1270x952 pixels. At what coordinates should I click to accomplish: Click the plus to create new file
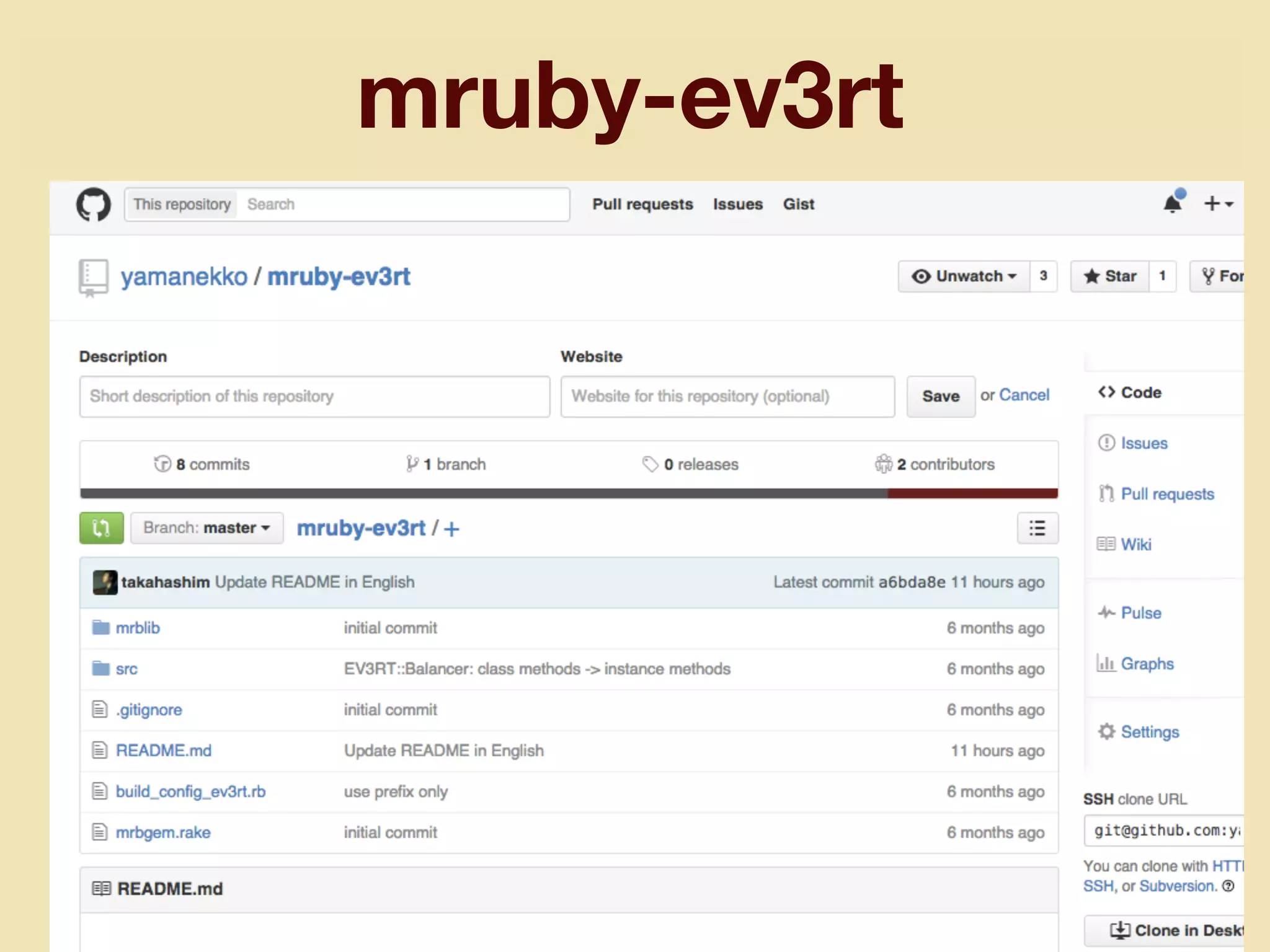[452, 529]
